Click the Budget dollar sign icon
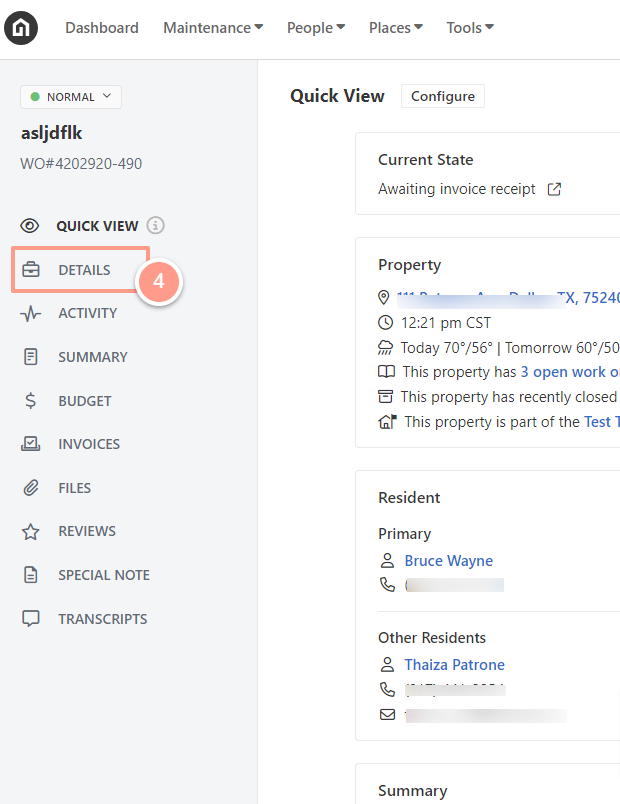Viewport: 620px width, 804px height. click(x=31, y=400)
